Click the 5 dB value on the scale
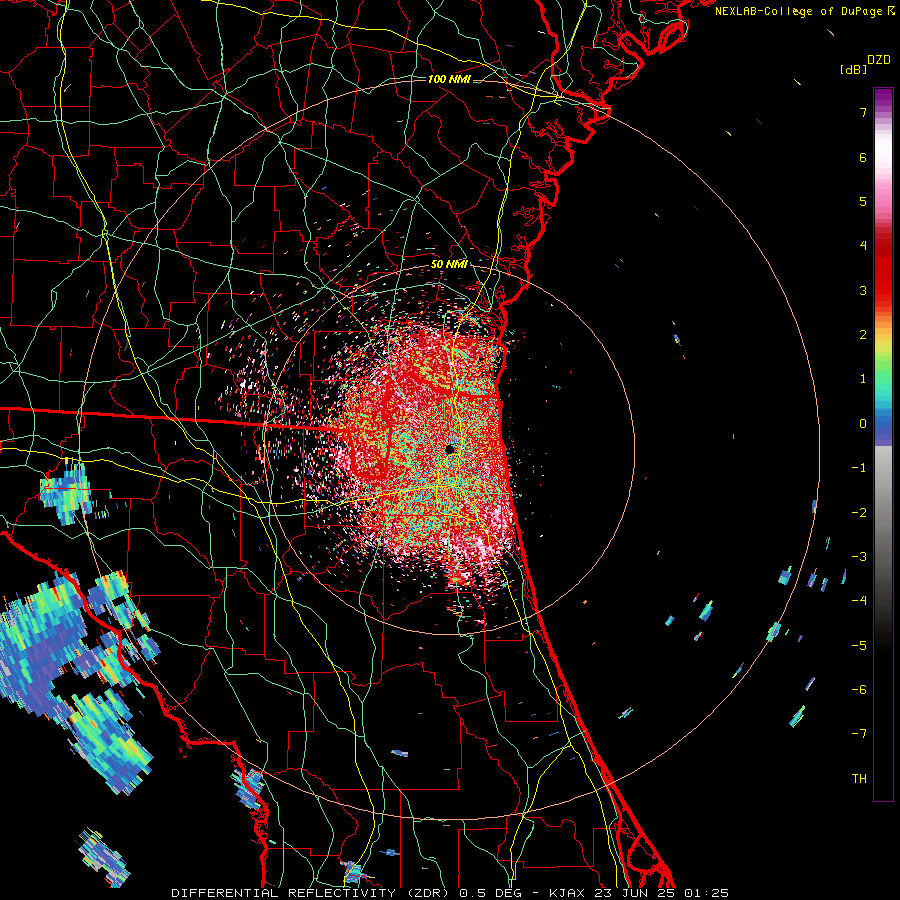This screenshot has height=900, width=900. coord(863,201)
